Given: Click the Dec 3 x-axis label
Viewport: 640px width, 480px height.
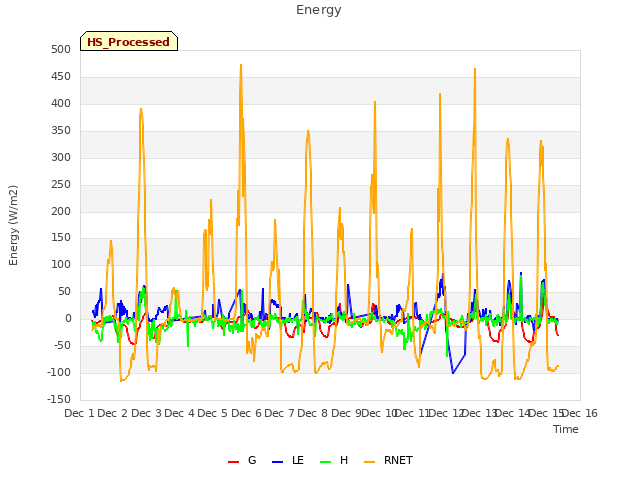Looking at the screenshot, I should click(146, 413).
